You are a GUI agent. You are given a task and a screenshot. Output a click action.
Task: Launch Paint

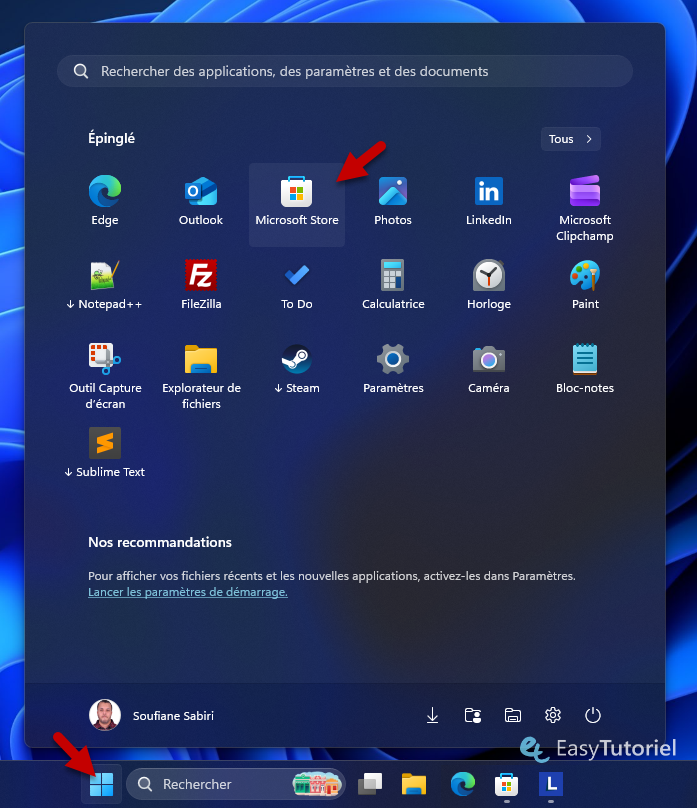[585, 286]
